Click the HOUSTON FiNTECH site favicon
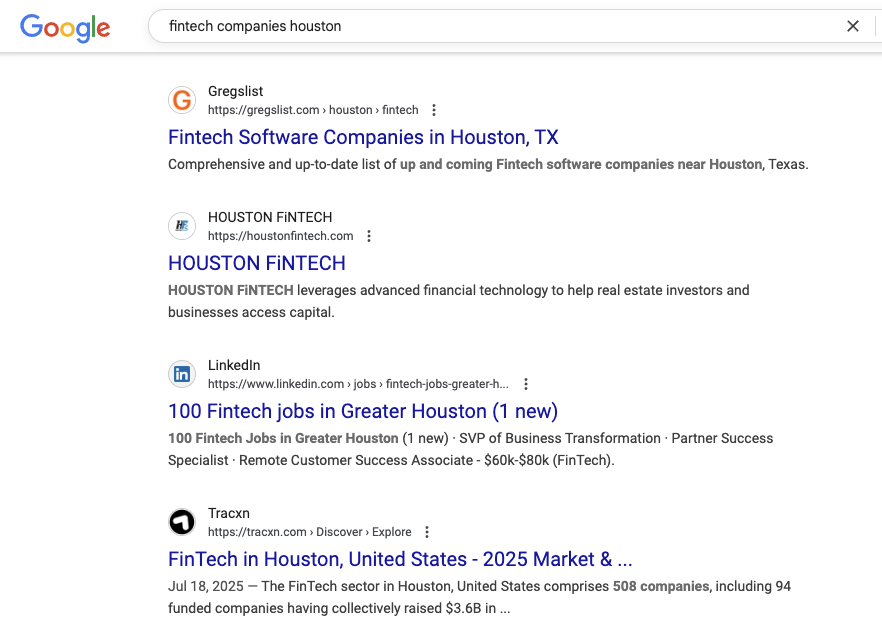This screenshot has width=882, height=641. point(182,226)
